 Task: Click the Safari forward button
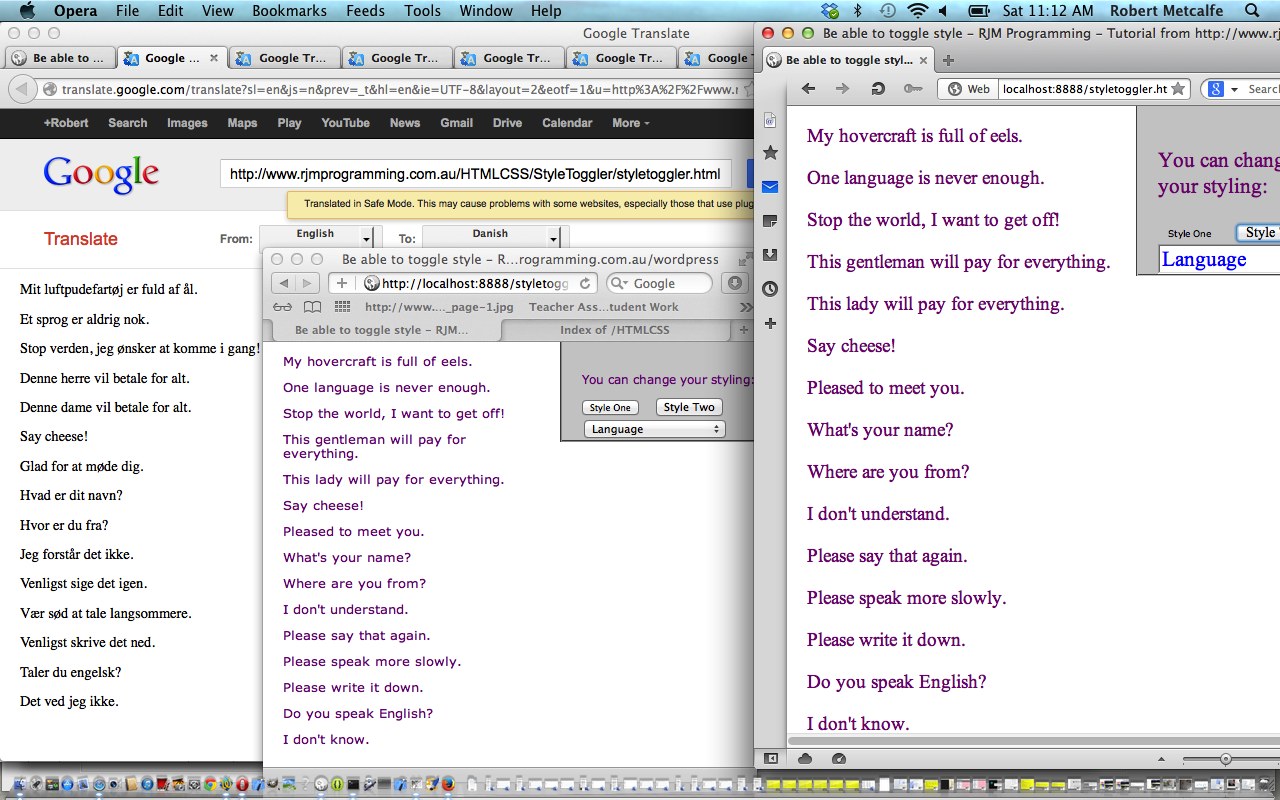click(x=307, y=283)
